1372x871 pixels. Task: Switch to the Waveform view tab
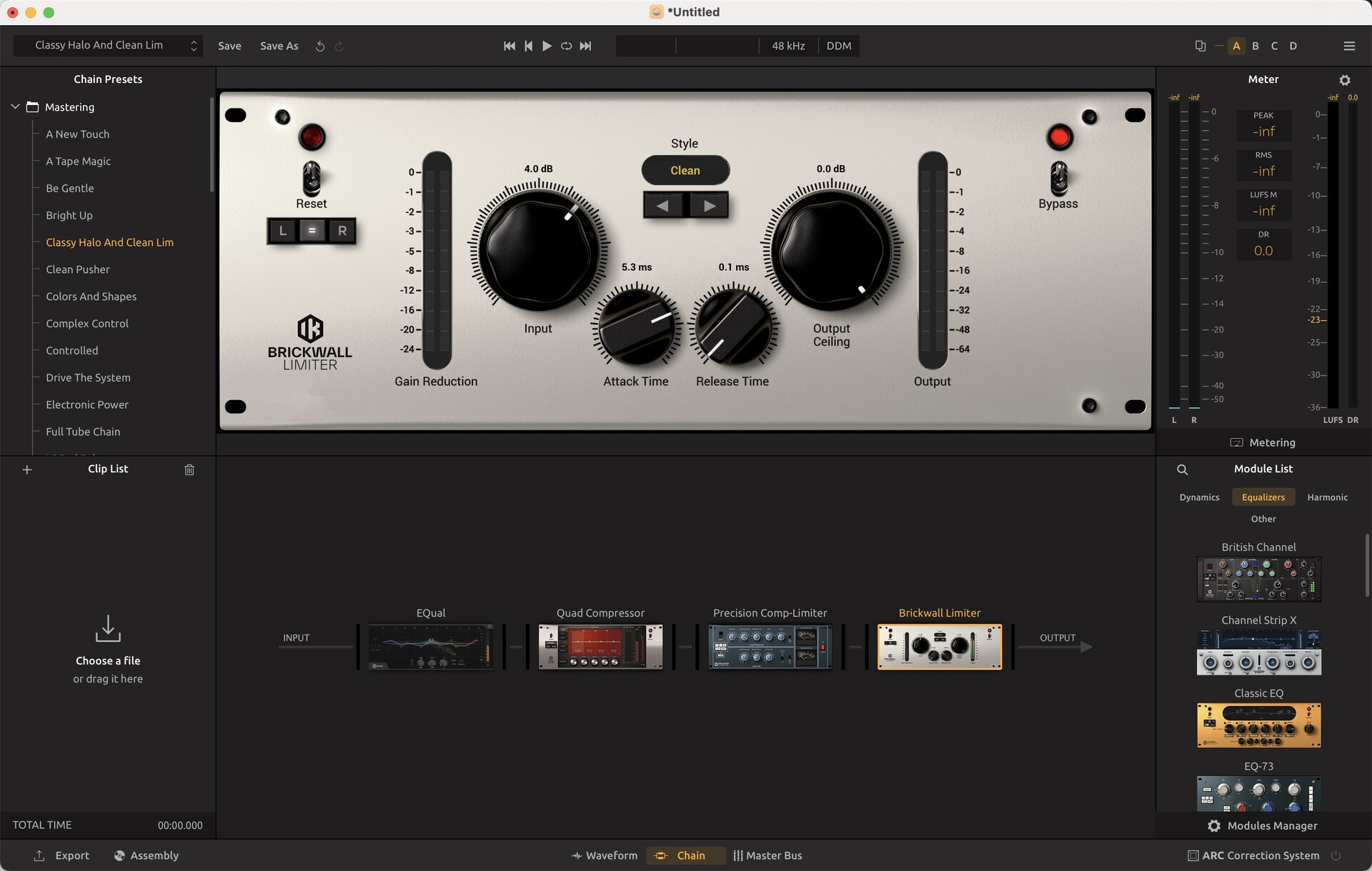pos(605,855)
